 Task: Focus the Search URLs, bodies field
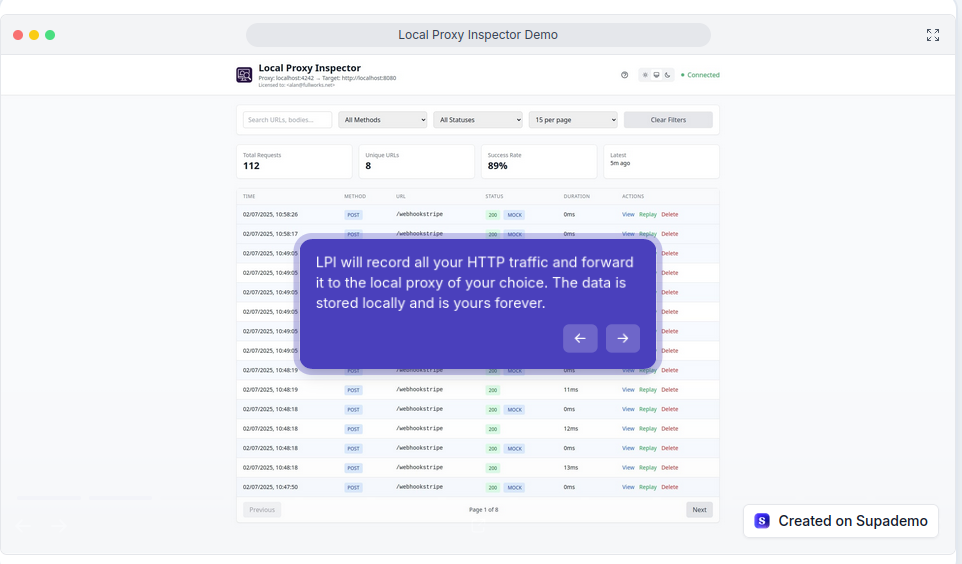288,120
